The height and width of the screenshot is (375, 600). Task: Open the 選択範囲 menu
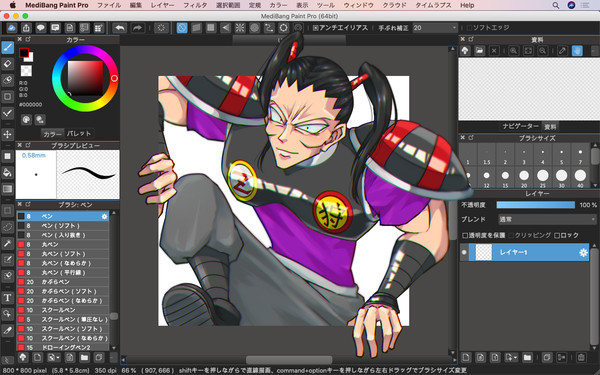[x=228, y=5]
